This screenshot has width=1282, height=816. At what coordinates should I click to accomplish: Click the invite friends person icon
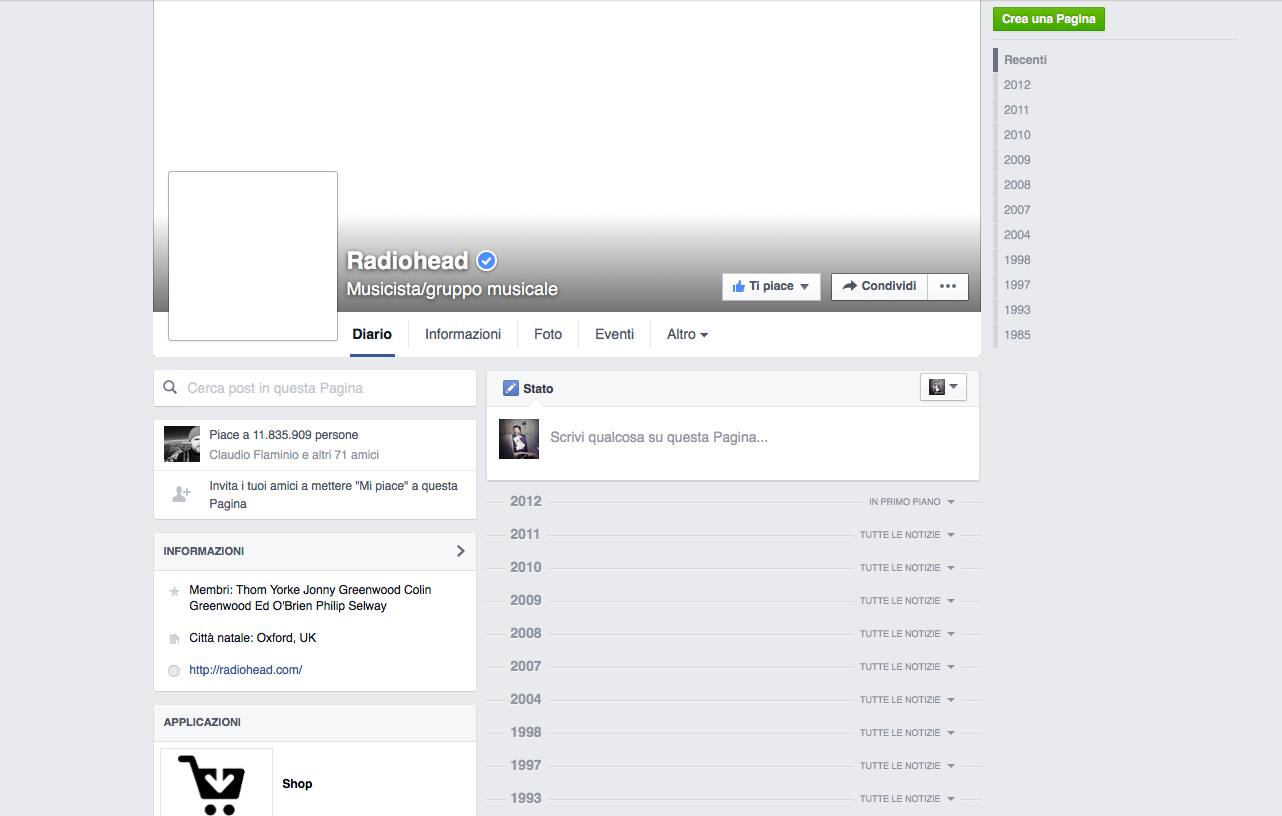[x=181, y=494]
